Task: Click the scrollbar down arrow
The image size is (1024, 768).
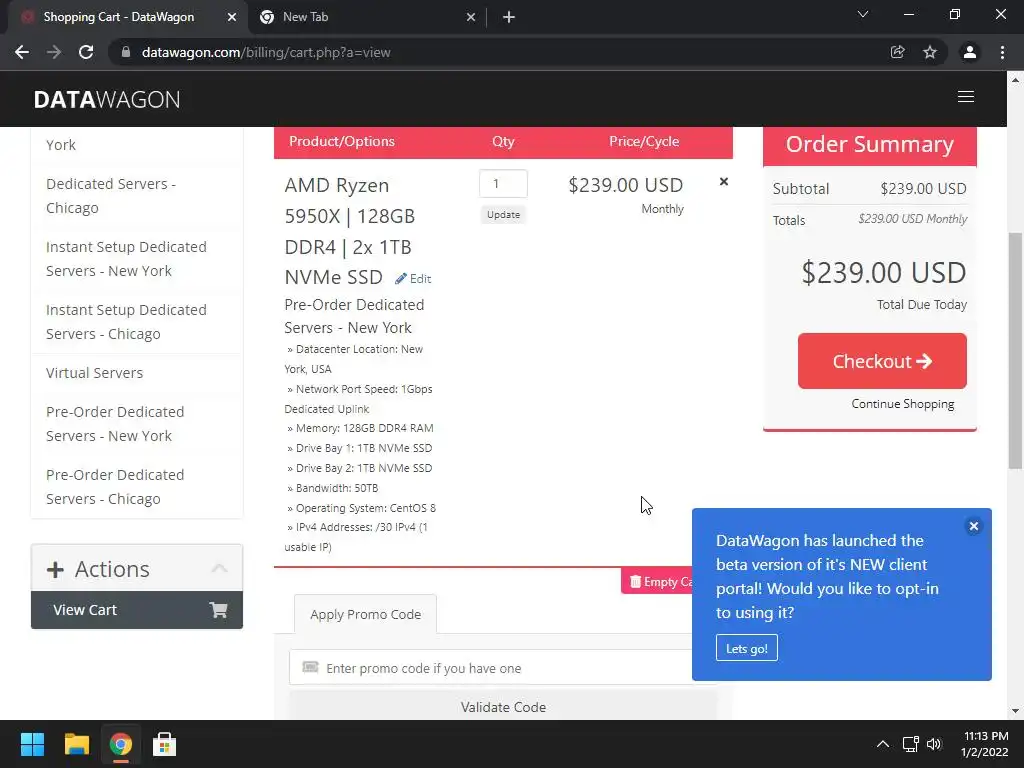Action: point(1015,711)
